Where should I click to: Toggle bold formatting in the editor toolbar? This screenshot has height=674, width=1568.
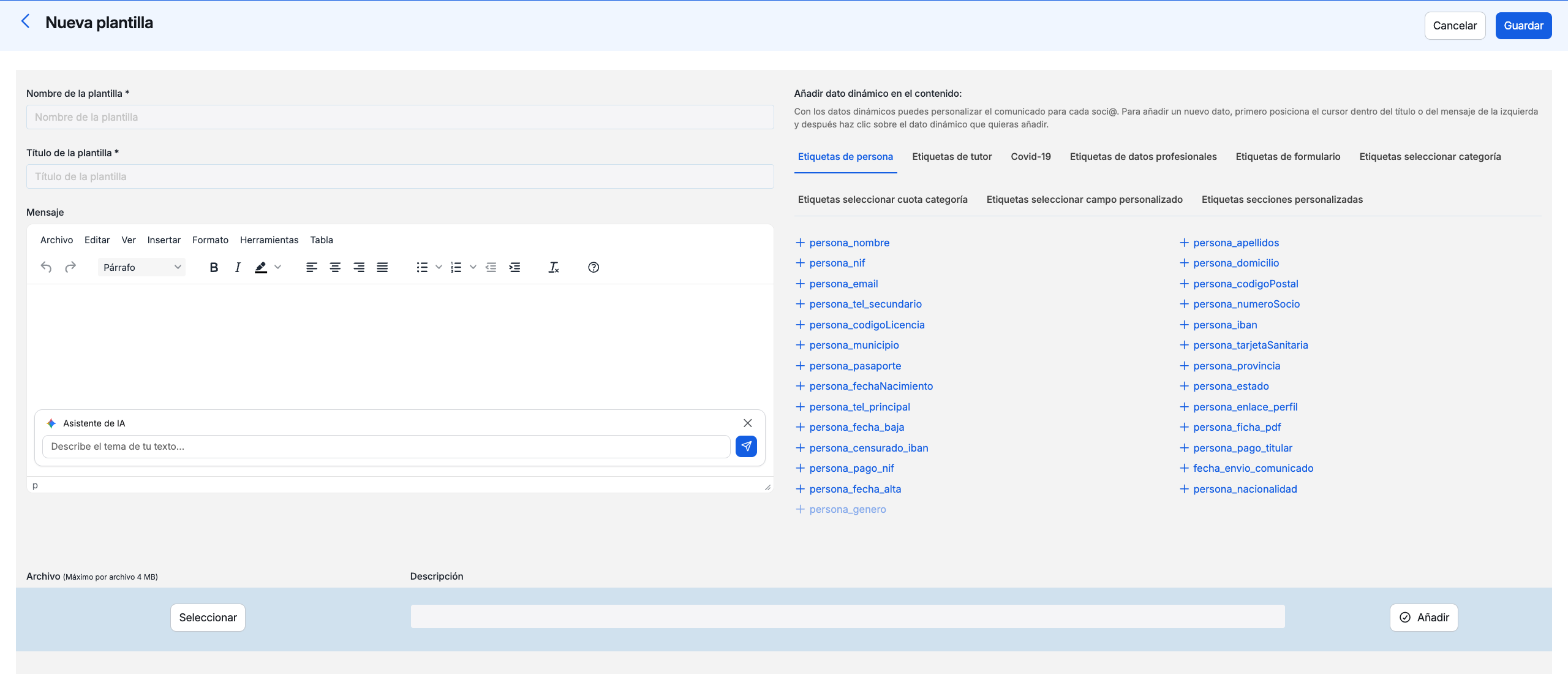tap(214, 267)
